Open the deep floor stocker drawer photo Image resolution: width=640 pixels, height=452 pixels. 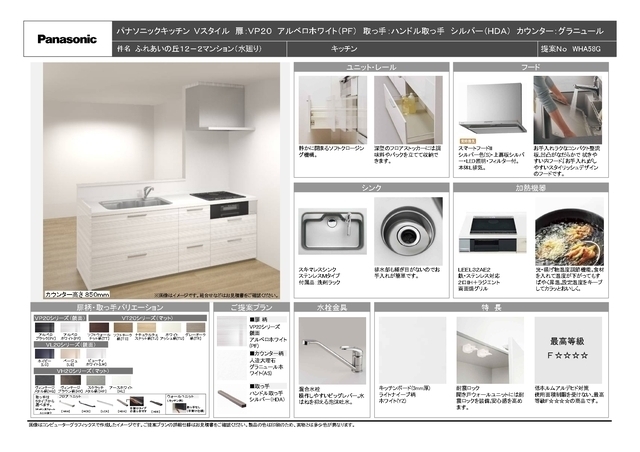(x=408, y=110)
